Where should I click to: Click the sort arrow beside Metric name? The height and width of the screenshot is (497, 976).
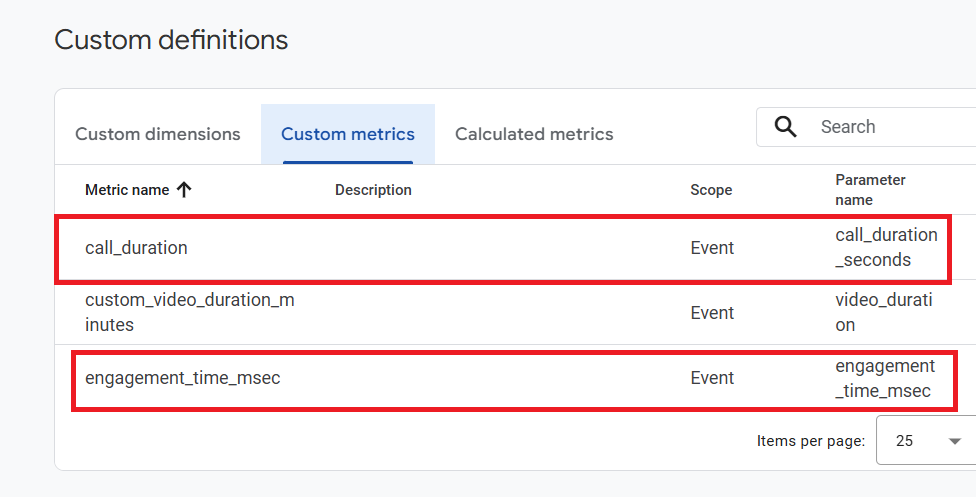pos(184,190)
